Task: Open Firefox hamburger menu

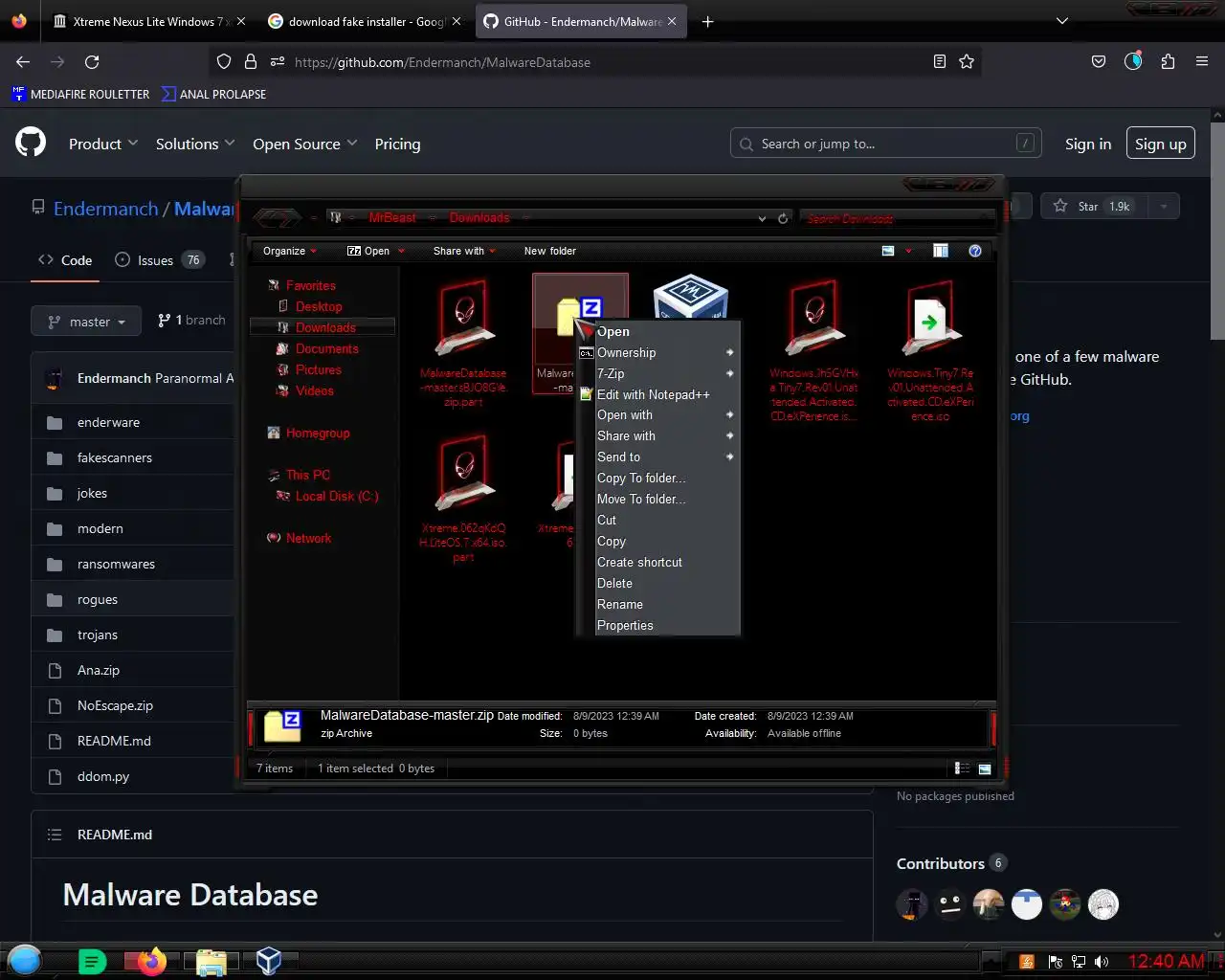Action: 1202,62
